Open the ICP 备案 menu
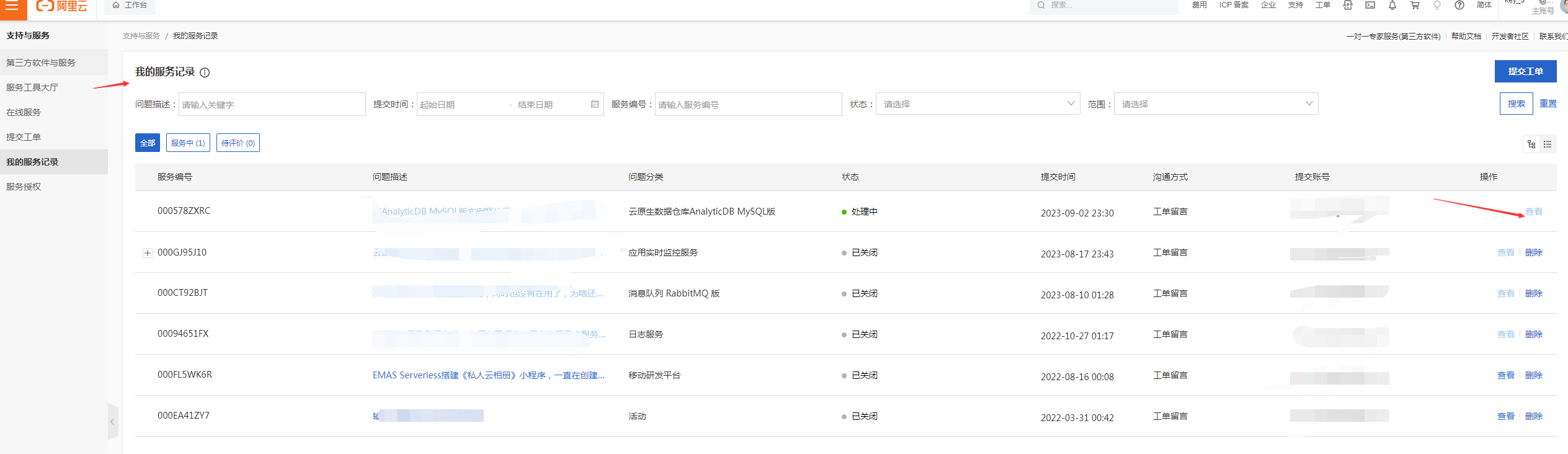The height and width of the screenshot is (454, 1568). coord(1234,5)
